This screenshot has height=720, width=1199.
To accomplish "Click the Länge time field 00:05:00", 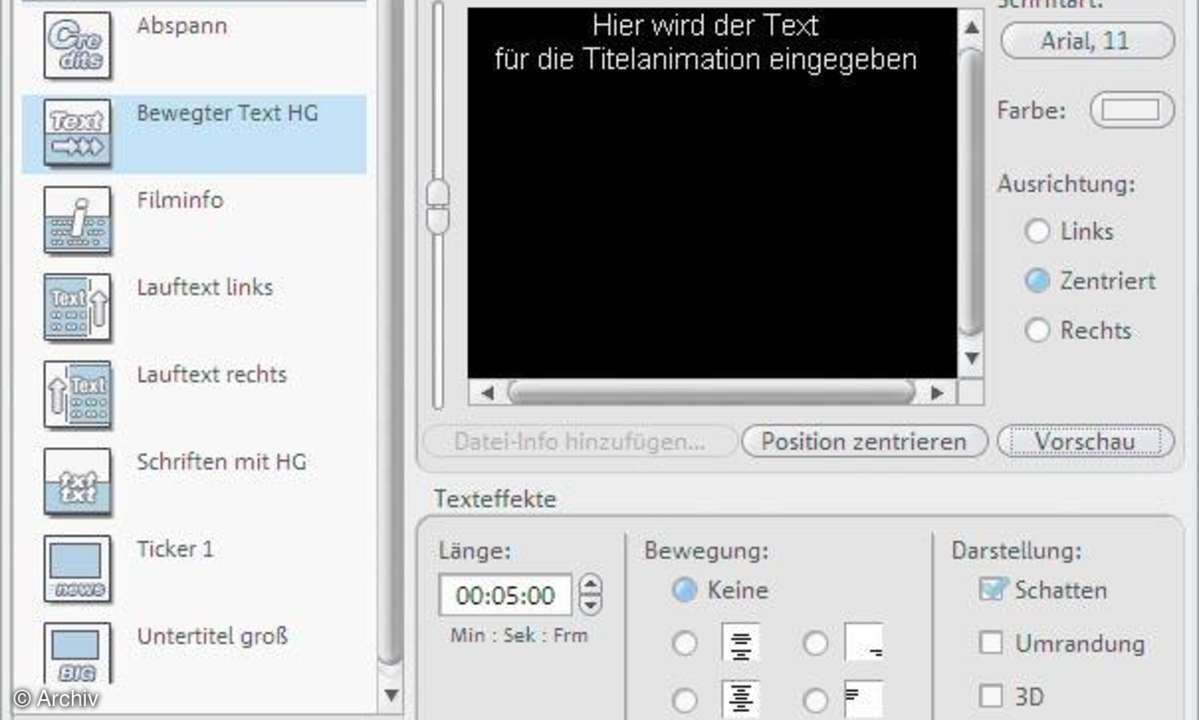I will coord(505,595).
